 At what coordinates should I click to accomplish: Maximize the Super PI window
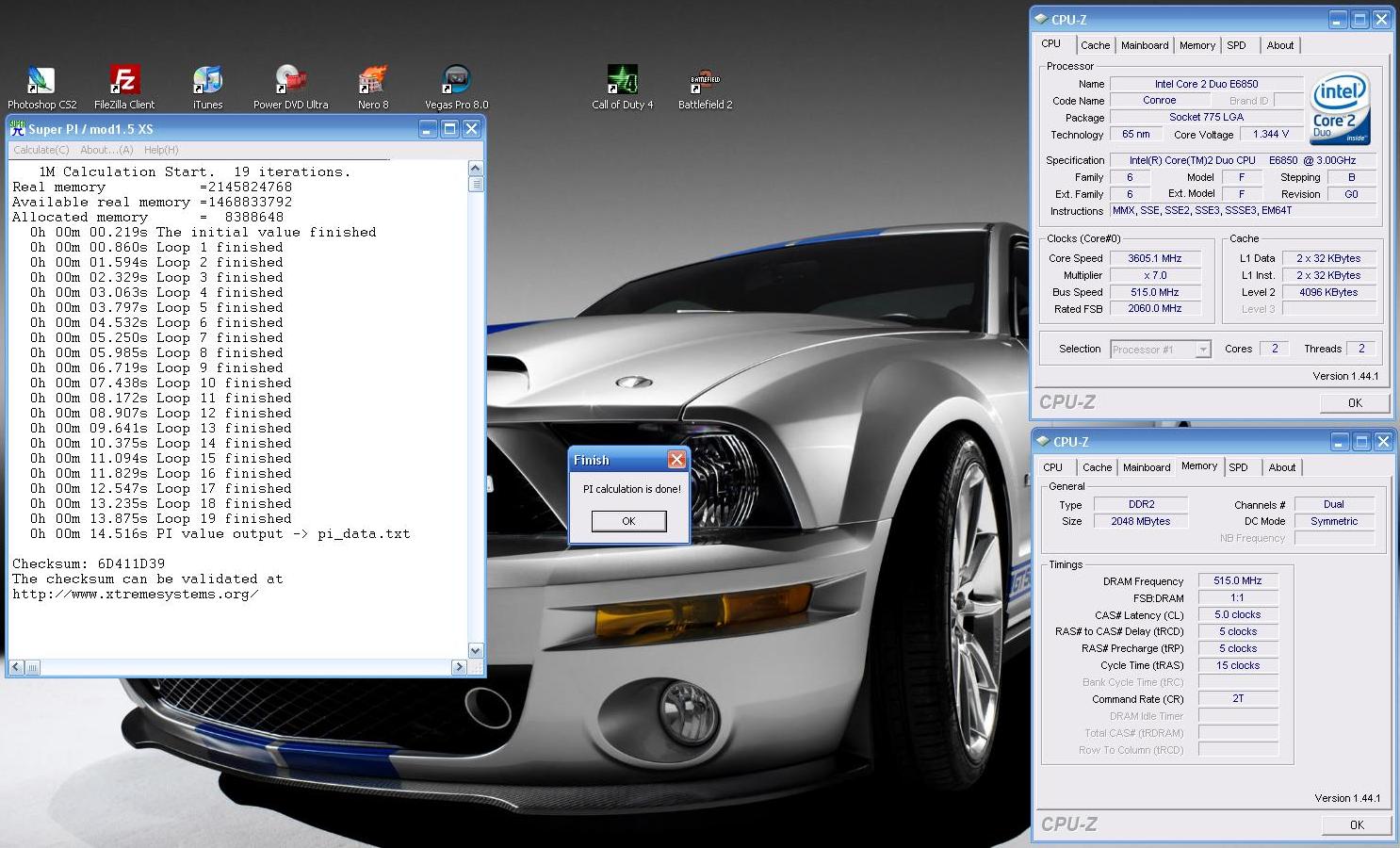(450, 129)
